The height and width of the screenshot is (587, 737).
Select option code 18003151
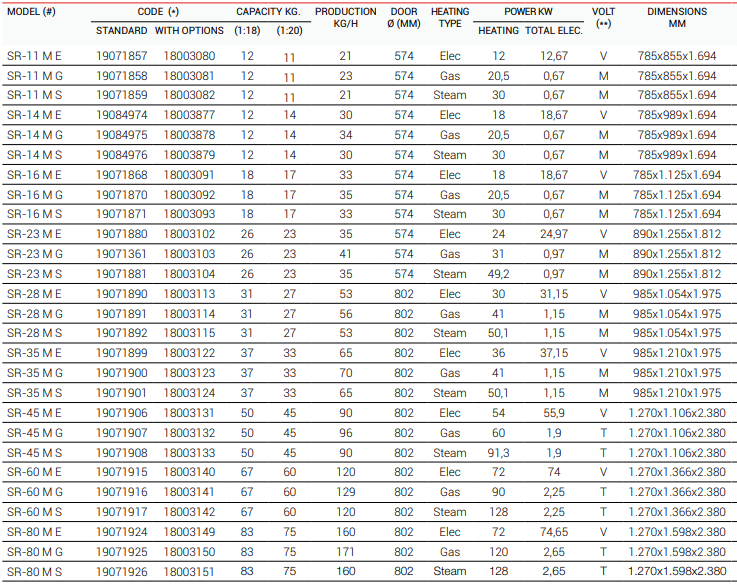[x=189, y=571]
